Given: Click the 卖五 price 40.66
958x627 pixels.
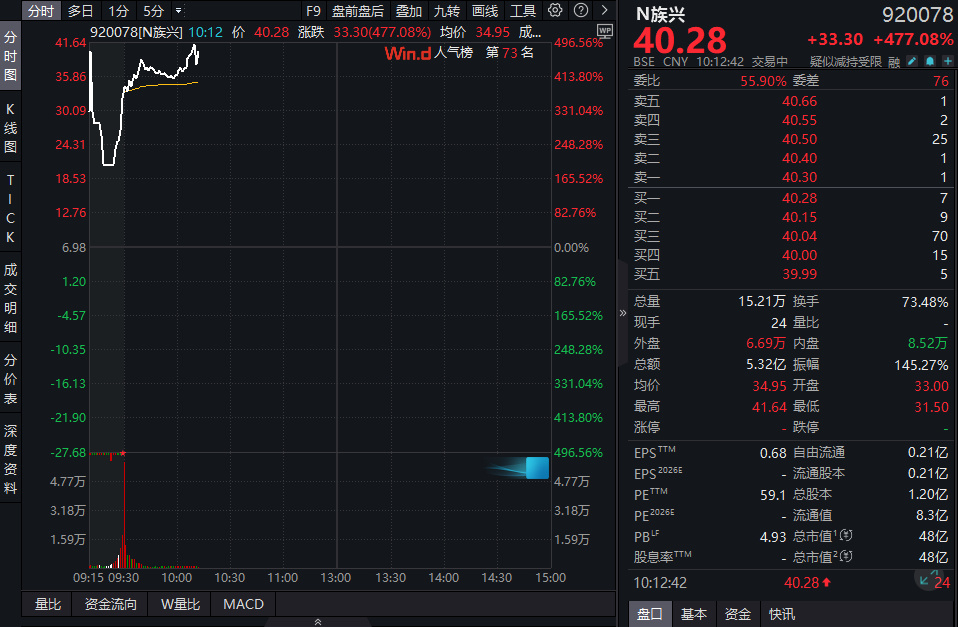Looking at the screenshot, I should [x=799, y=101].
